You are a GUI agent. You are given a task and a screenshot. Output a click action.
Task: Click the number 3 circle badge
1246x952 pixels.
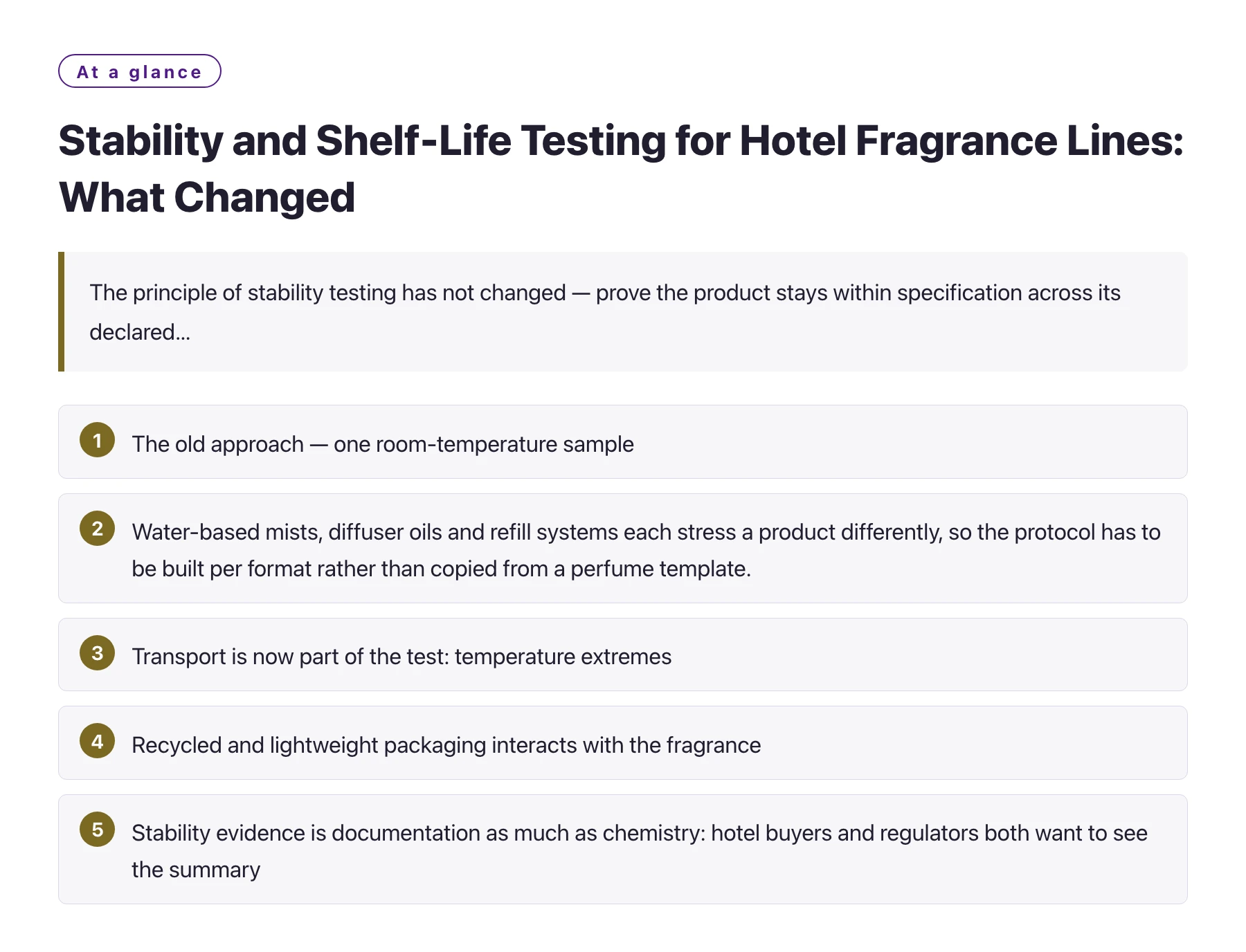(x=97, y=653)
